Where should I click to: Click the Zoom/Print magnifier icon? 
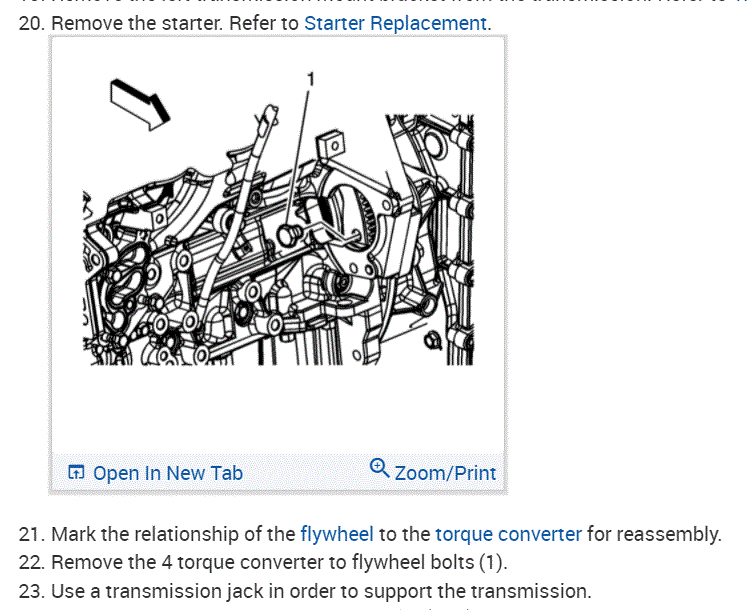[379, 468]
